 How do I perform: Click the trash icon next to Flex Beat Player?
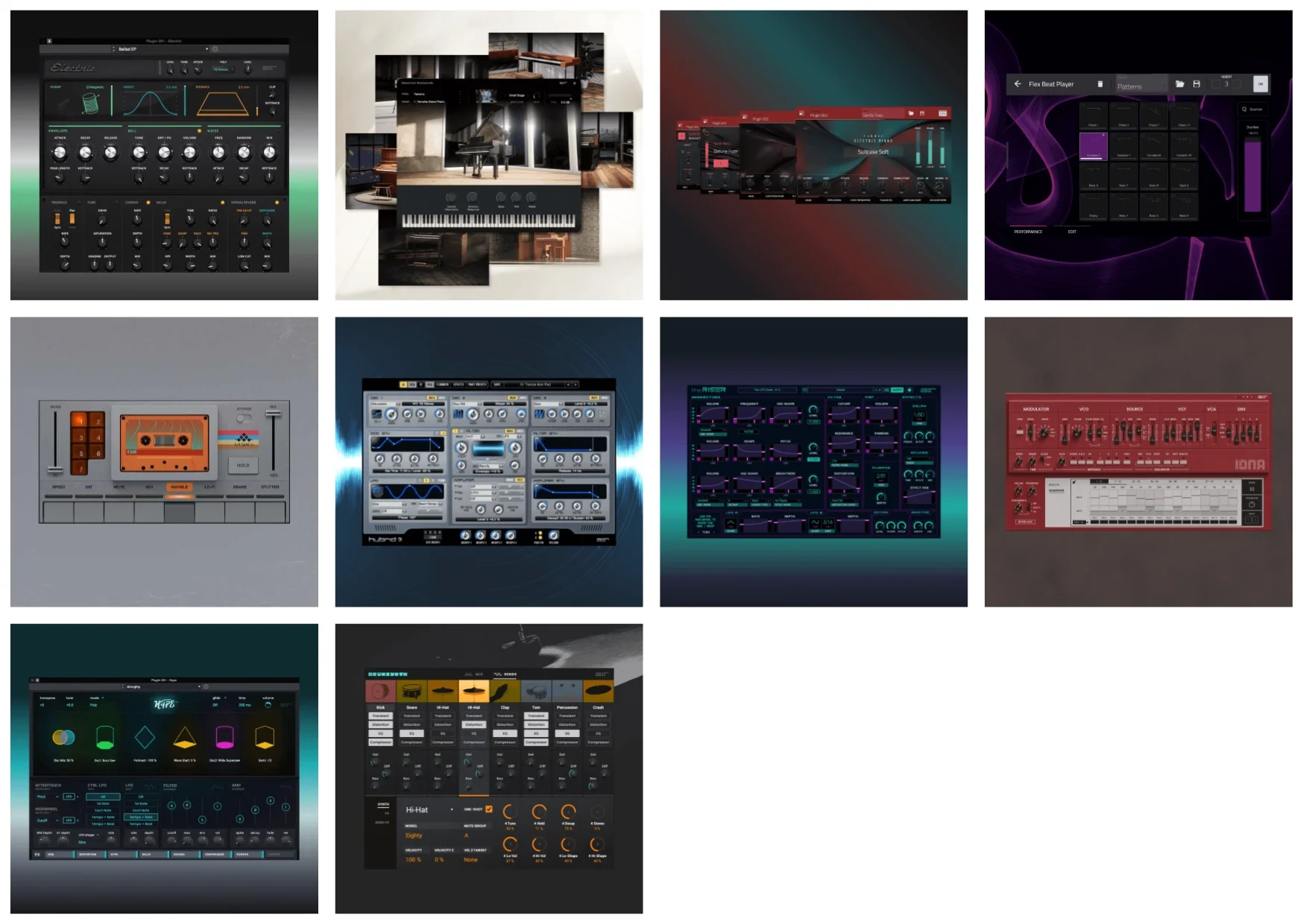(1101, 84)
